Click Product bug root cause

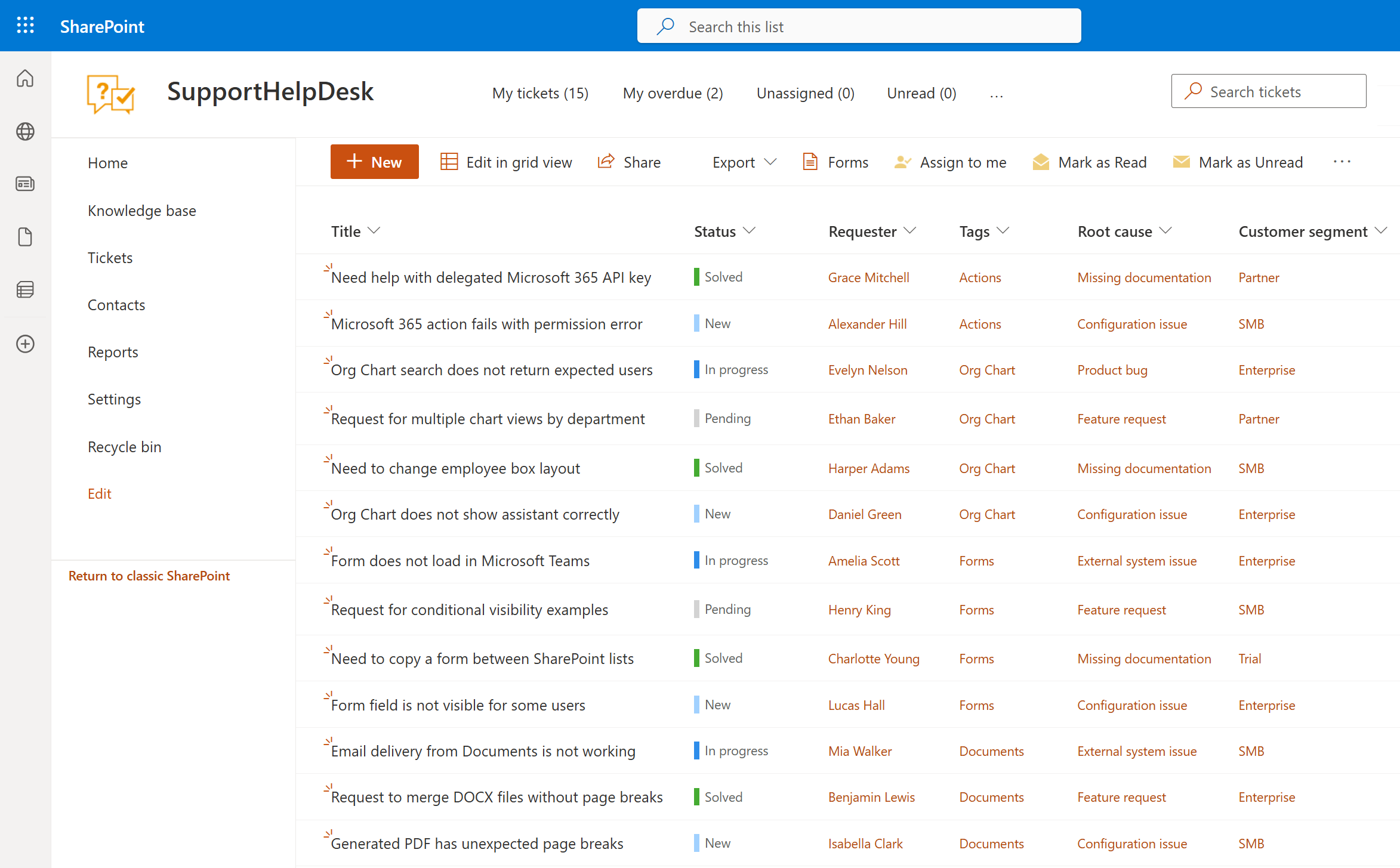point(1112,370)
